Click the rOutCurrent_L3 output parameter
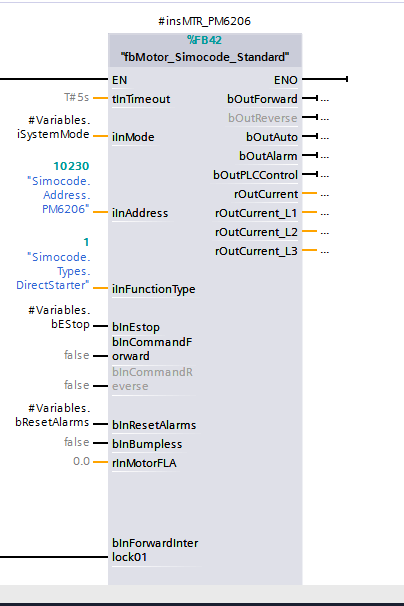 coord(256,251)
